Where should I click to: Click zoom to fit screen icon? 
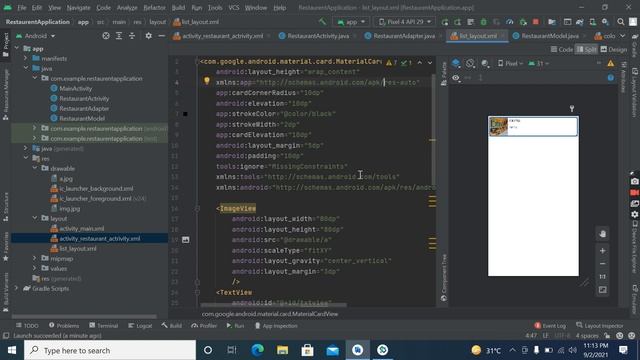[602, 290]
